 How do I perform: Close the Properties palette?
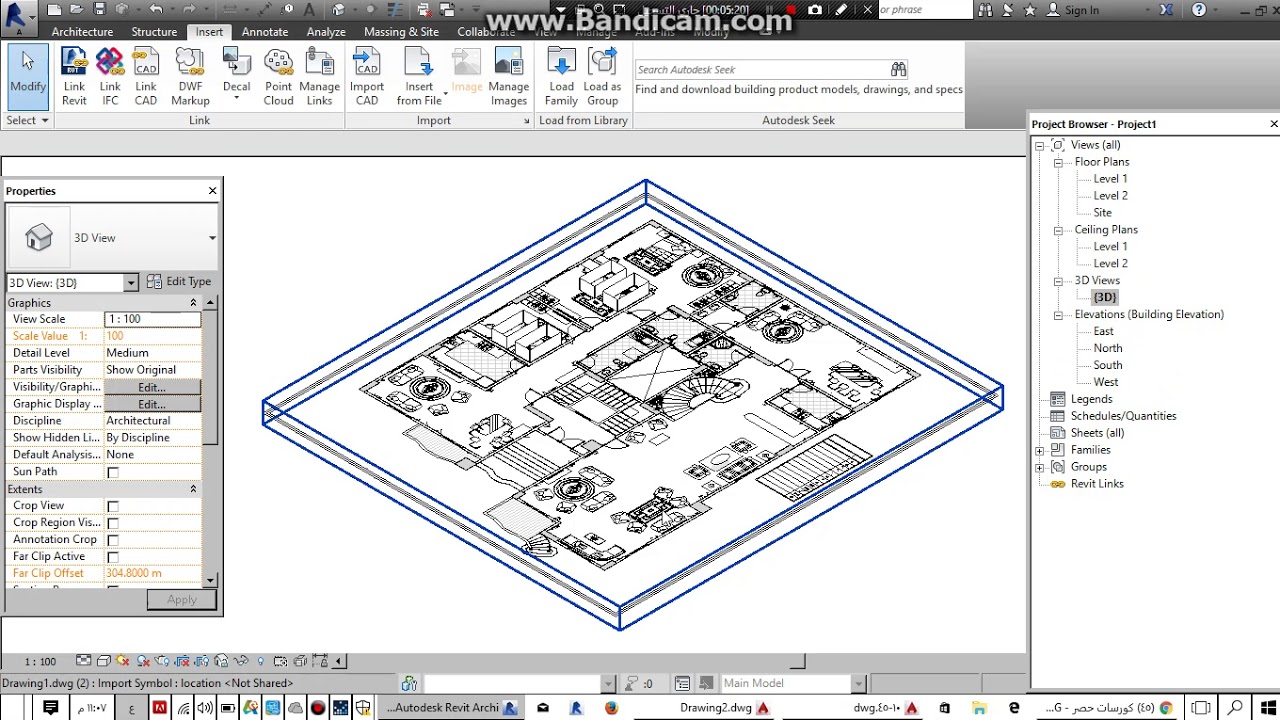[x=212, y=191]
